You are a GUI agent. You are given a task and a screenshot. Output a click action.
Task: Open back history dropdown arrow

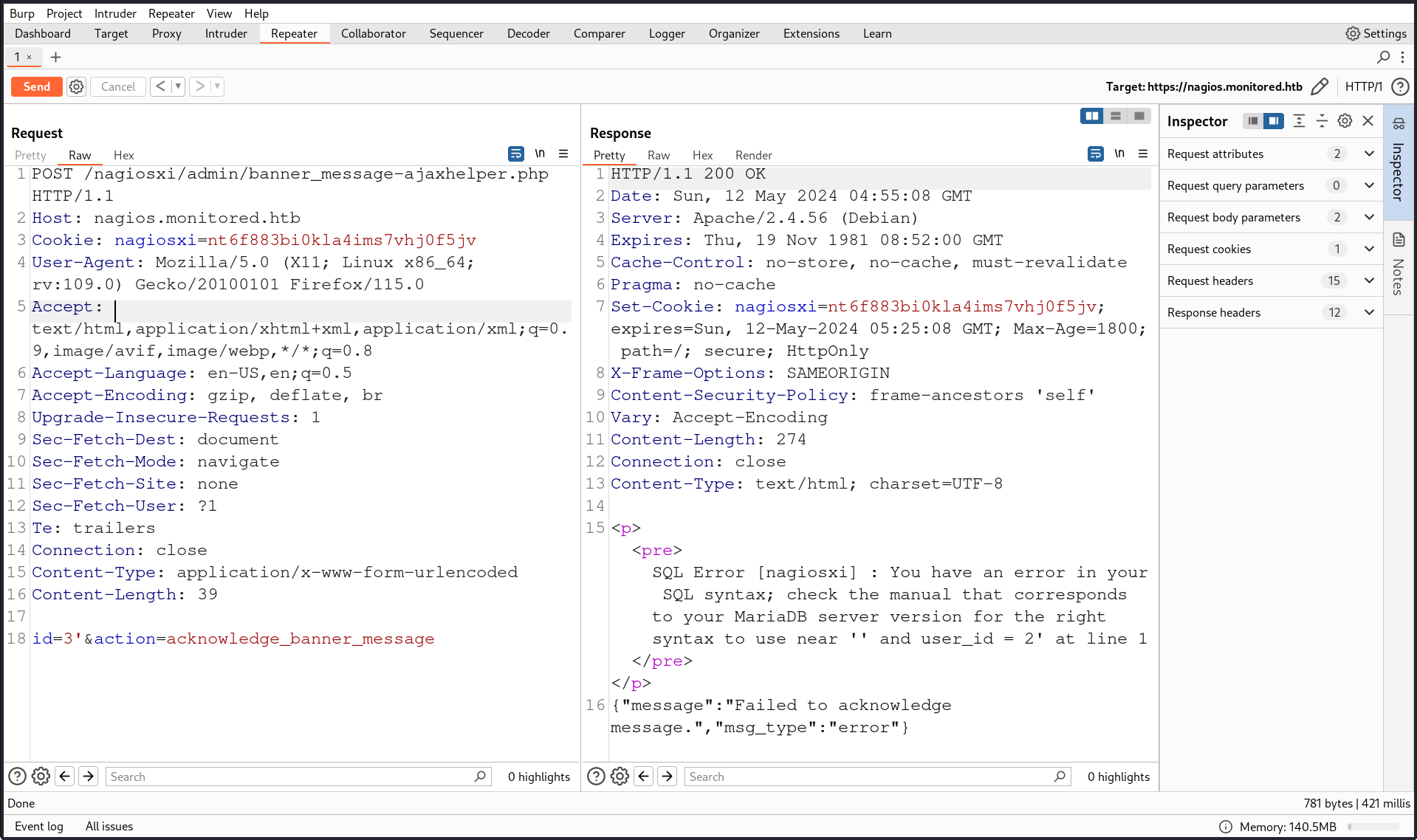click(x=178, y=87)
